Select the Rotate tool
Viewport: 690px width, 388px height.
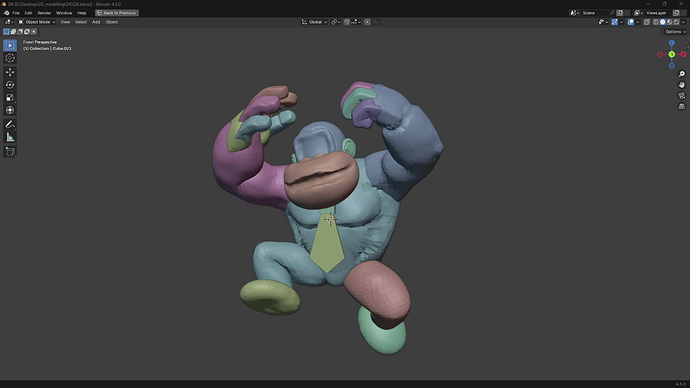click(10, 85)
